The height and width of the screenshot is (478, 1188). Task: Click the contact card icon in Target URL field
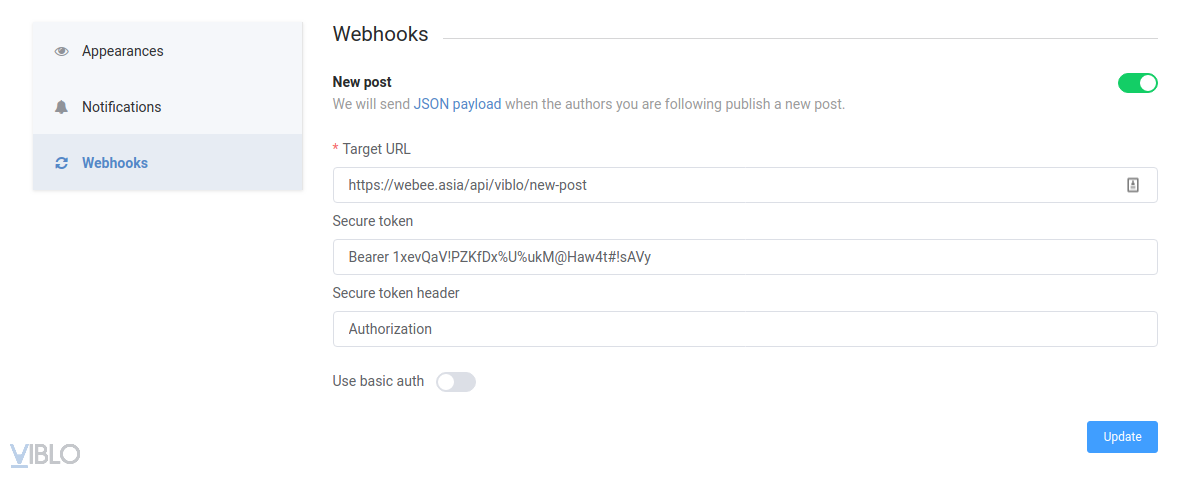1133,185
